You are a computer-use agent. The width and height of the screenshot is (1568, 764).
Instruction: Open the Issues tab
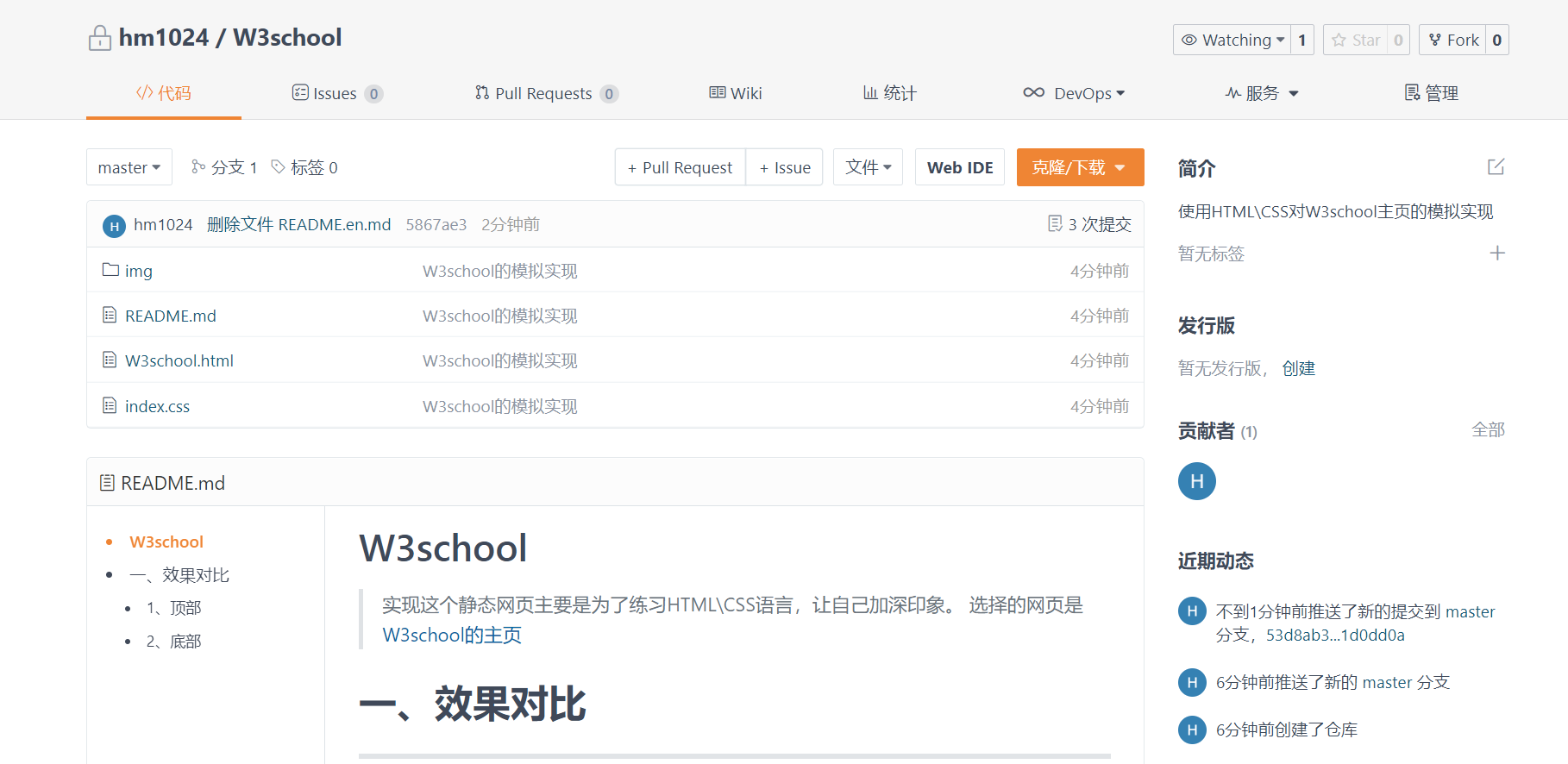337,93
